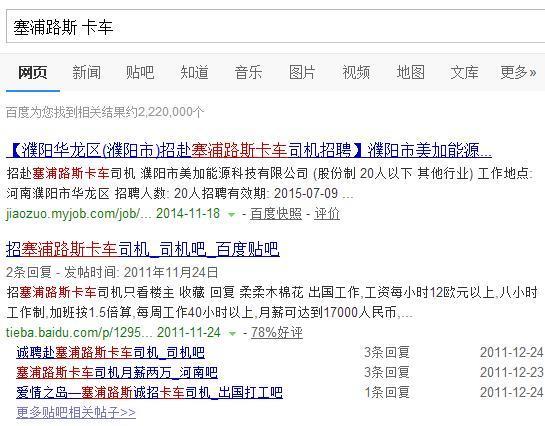The image size is (545, 426).
Task: Switch to the 地图 tab
Action: coord(410,73)
